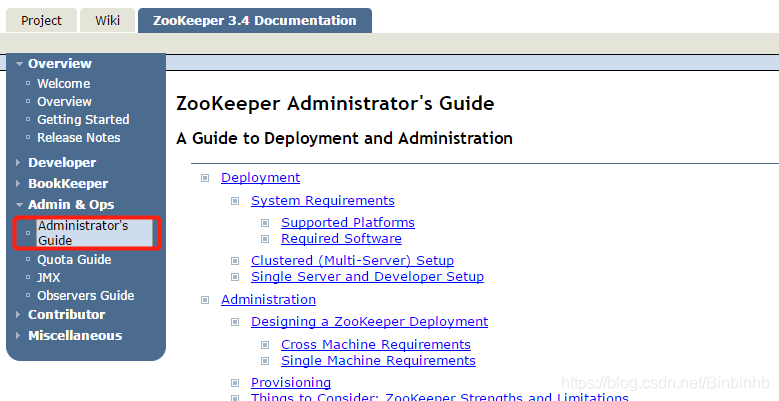Click the bullet icon beside Cross Machine Requirements
The width and height of the screenshot is (779, 401).
[x=265, y=345]
